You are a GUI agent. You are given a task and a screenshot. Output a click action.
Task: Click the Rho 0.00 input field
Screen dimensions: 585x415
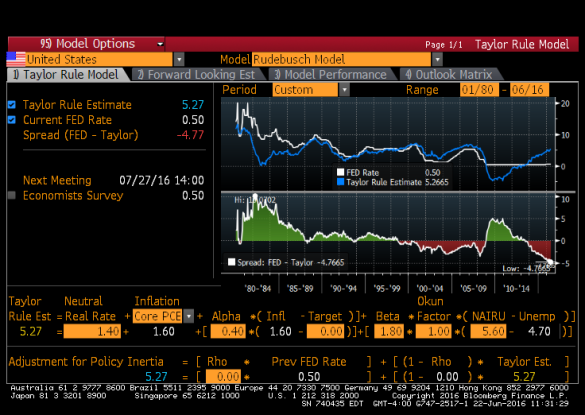coord(223,377)
